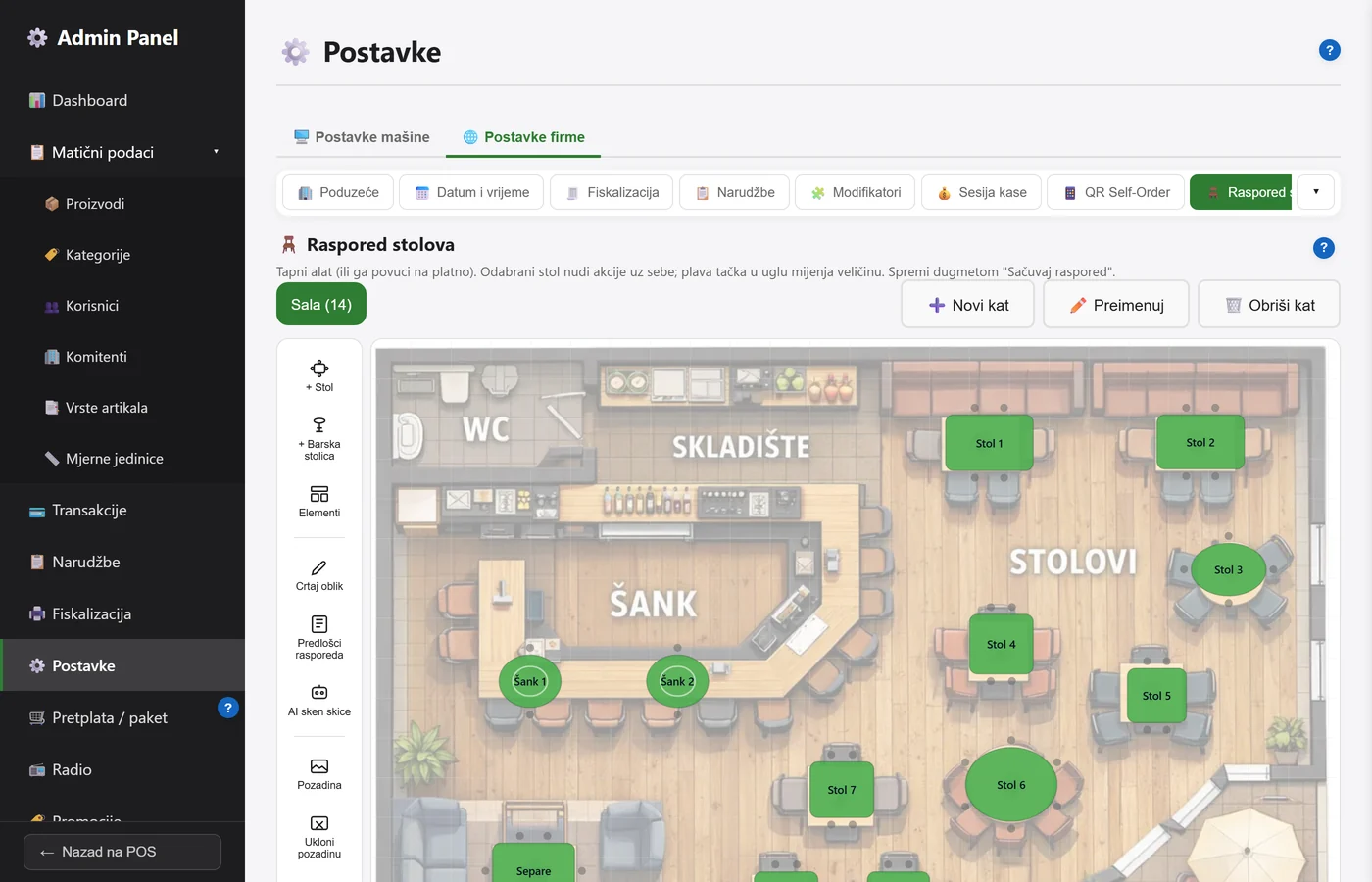Open QR Self-Order settings
Viewport: 1372px width, 882px height.
(1116, 192)
